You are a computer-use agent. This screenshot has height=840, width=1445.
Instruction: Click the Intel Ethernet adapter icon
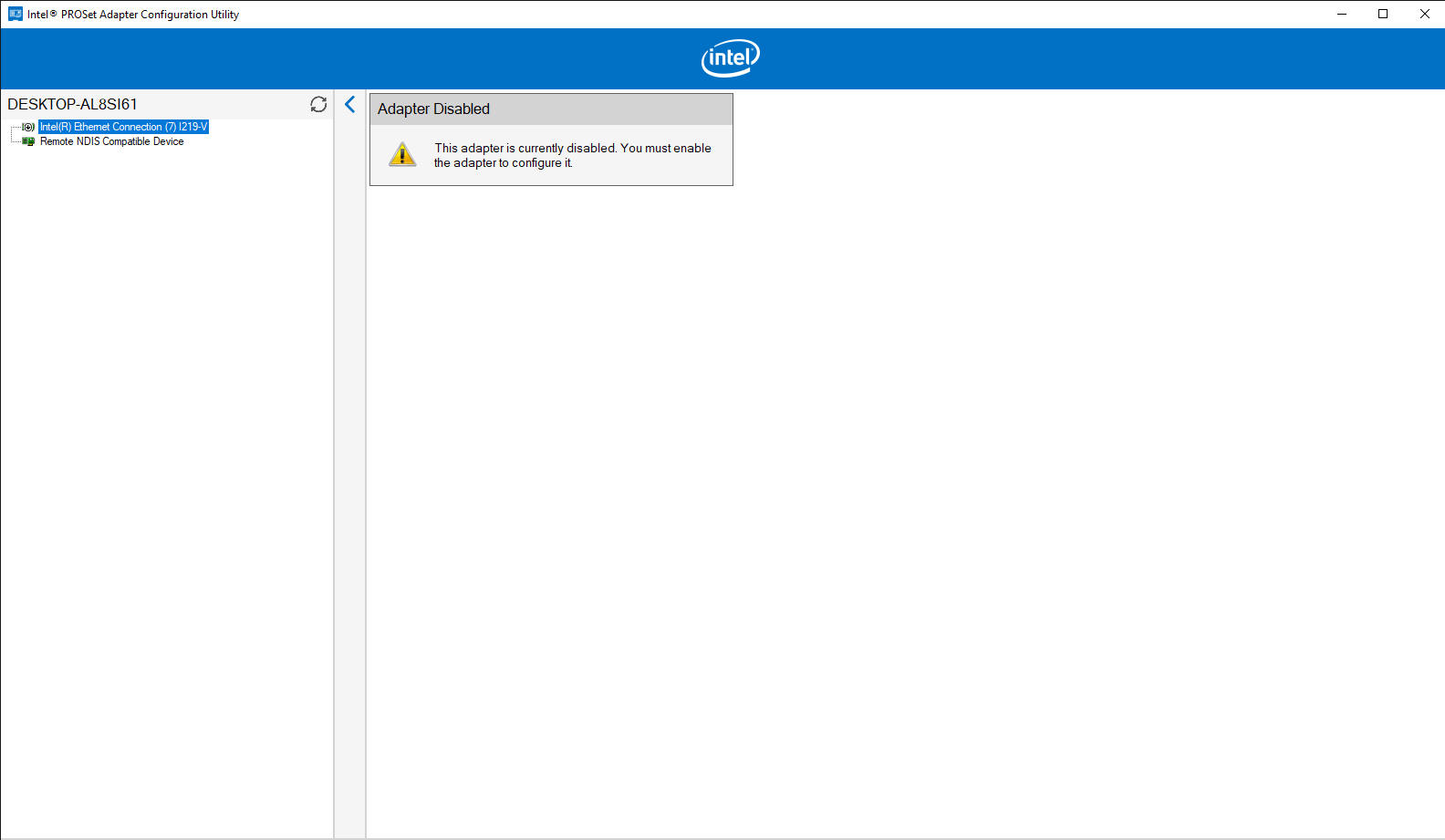(x=28, y=127)
